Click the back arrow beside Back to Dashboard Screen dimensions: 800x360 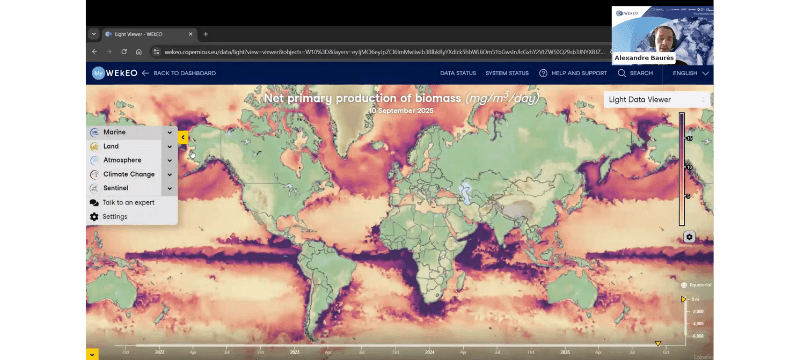pos(145,73)
